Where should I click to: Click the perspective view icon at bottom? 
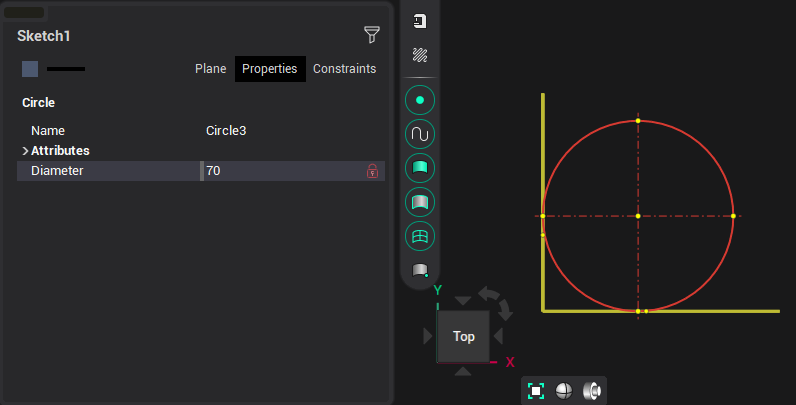point(591,391)
